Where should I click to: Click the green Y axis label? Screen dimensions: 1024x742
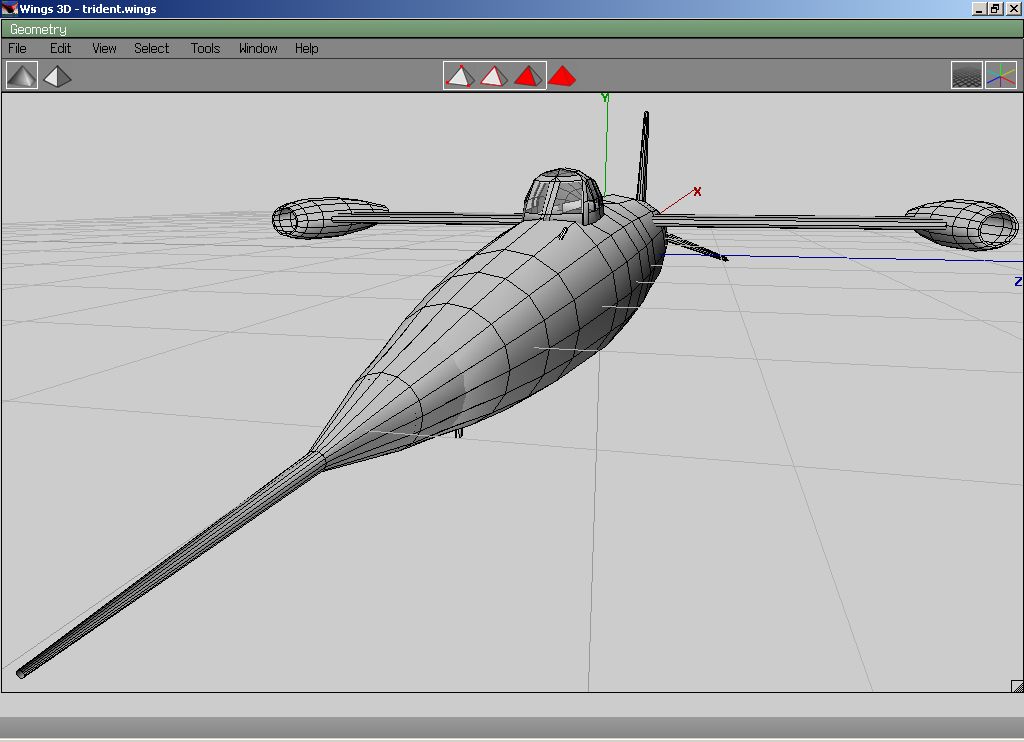pyautogui.click(x=605, y=97)
